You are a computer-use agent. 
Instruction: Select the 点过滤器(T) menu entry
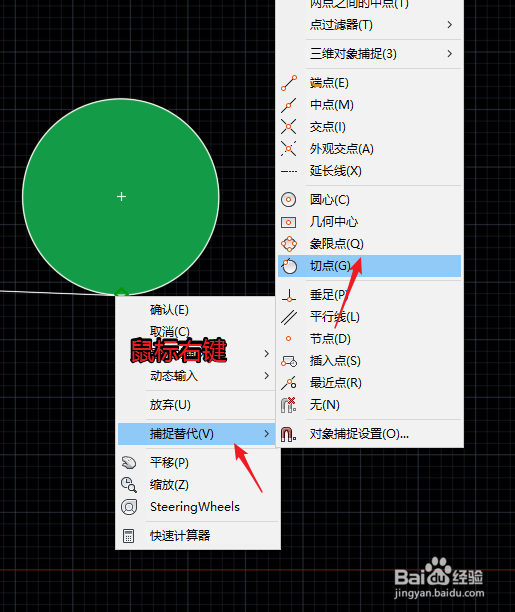(369, 25)
